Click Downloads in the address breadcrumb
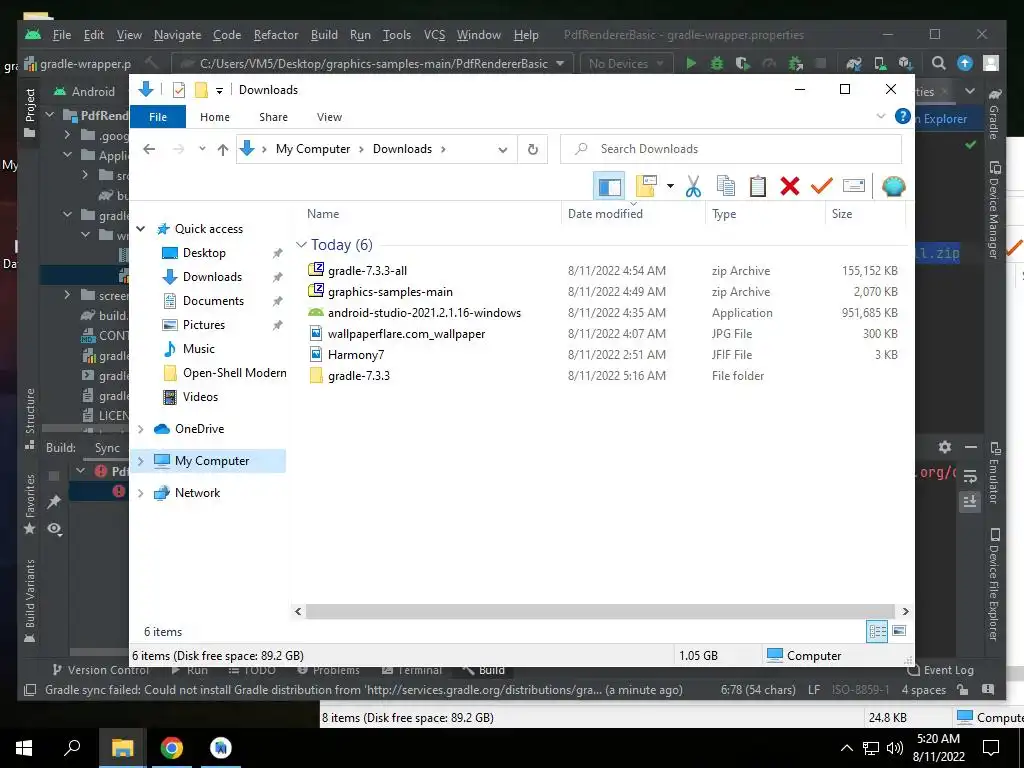Image resolution: width=1024 pixels, height=768 pixels. coord(402,149)
